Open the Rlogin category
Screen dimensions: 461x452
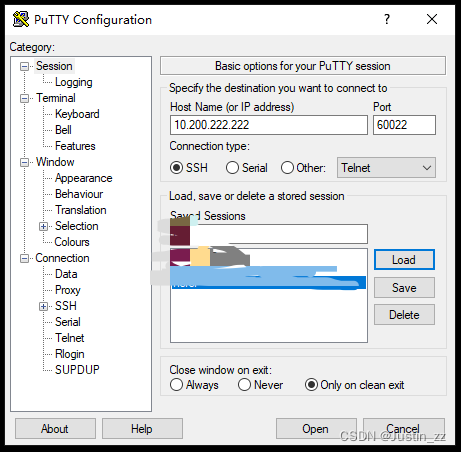[x=70, y=354]
